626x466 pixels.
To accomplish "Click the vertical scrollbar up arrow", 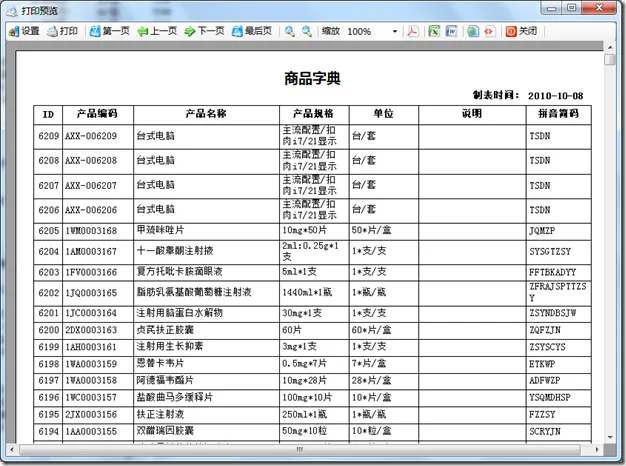I will pyautogui.click(x=610, y=47).
